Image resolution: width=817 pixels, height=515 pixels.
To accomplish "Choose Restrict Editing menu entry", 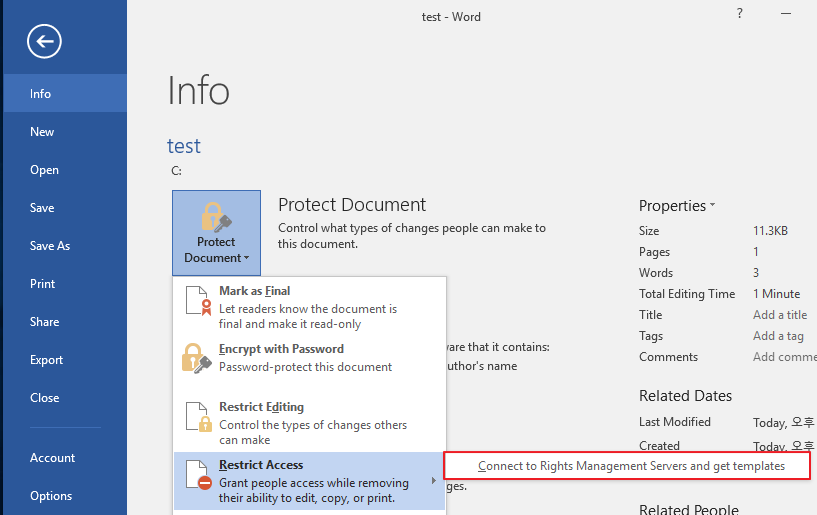I will [x=310, y=423].
